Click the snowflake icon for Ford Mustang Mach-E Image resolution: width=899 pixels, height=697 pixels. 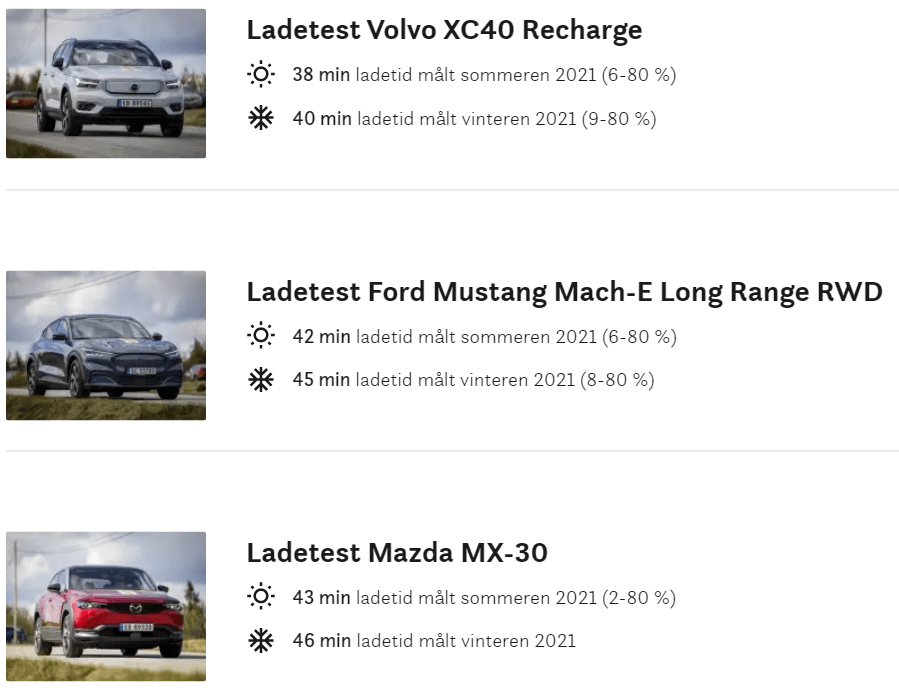tap(260, 381)
